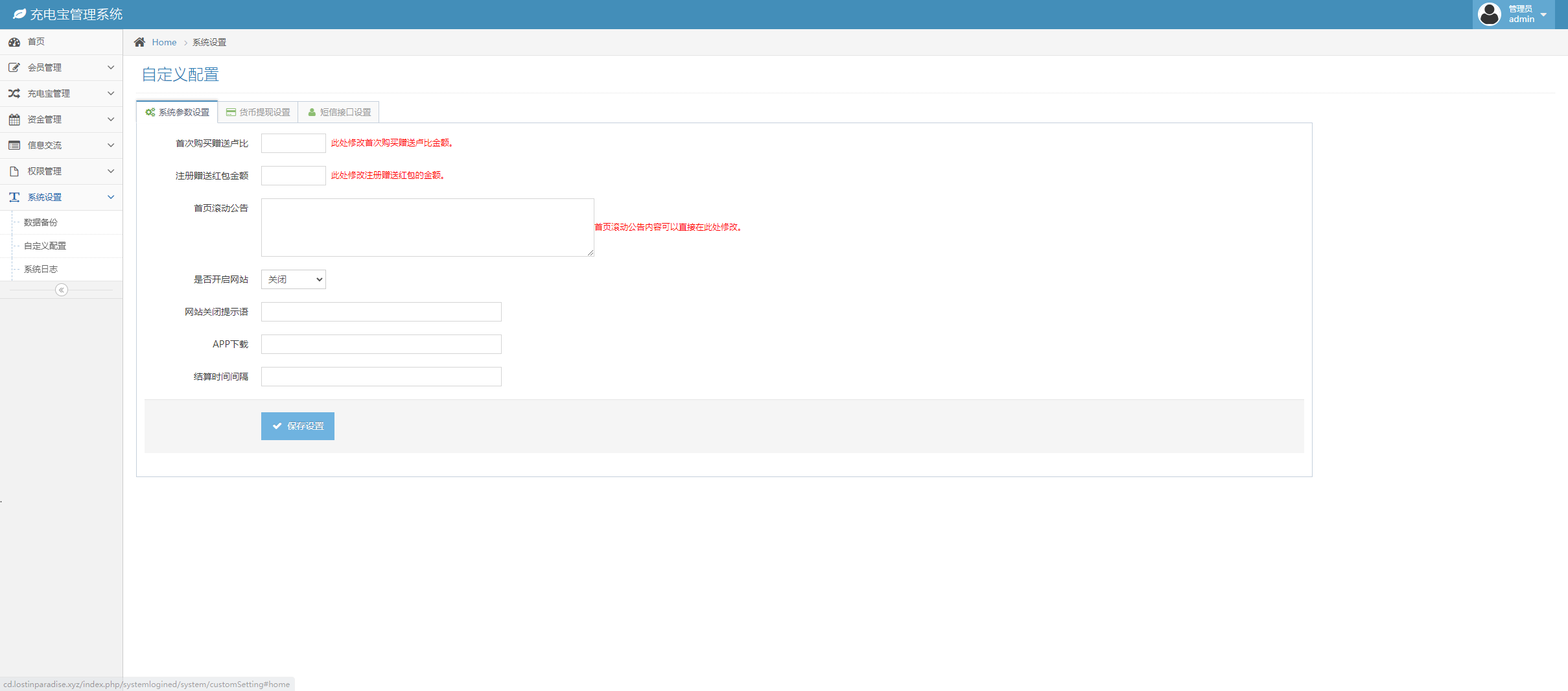
Task: Focus the 网站关闭提示语 input field
Action: tap(381, 312)
